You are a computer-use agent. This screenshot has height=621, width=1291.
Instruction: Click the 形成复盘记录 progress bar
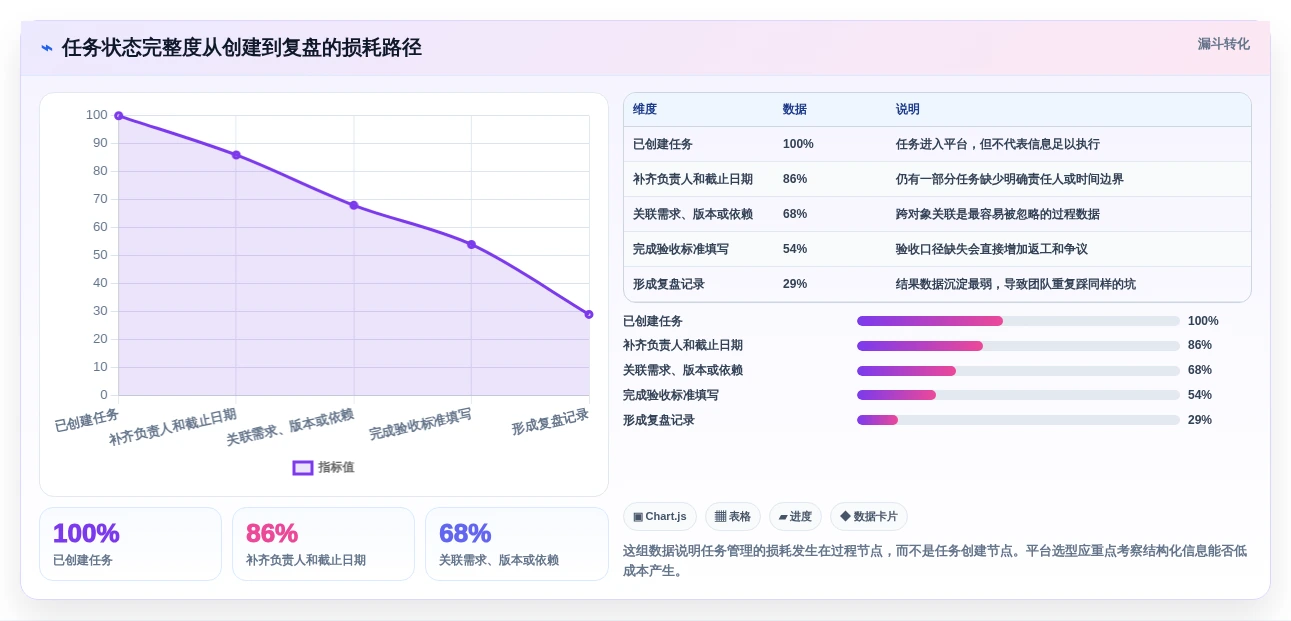tap(1018, 420)
